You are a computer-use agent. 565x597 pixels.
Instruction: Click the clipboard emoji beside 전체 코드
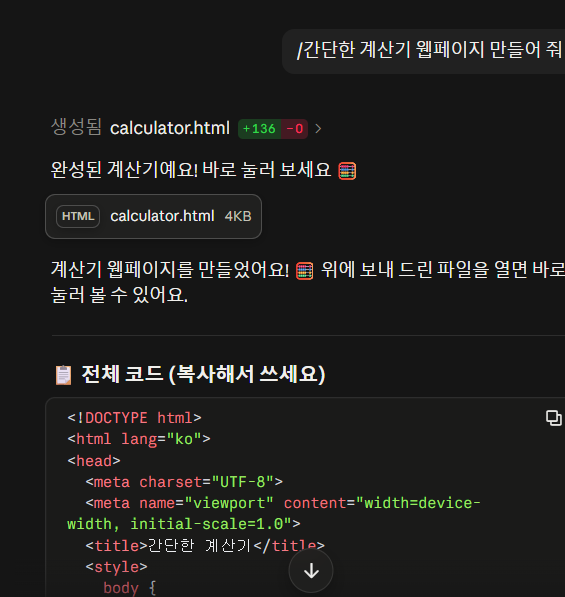coord(63,375)
